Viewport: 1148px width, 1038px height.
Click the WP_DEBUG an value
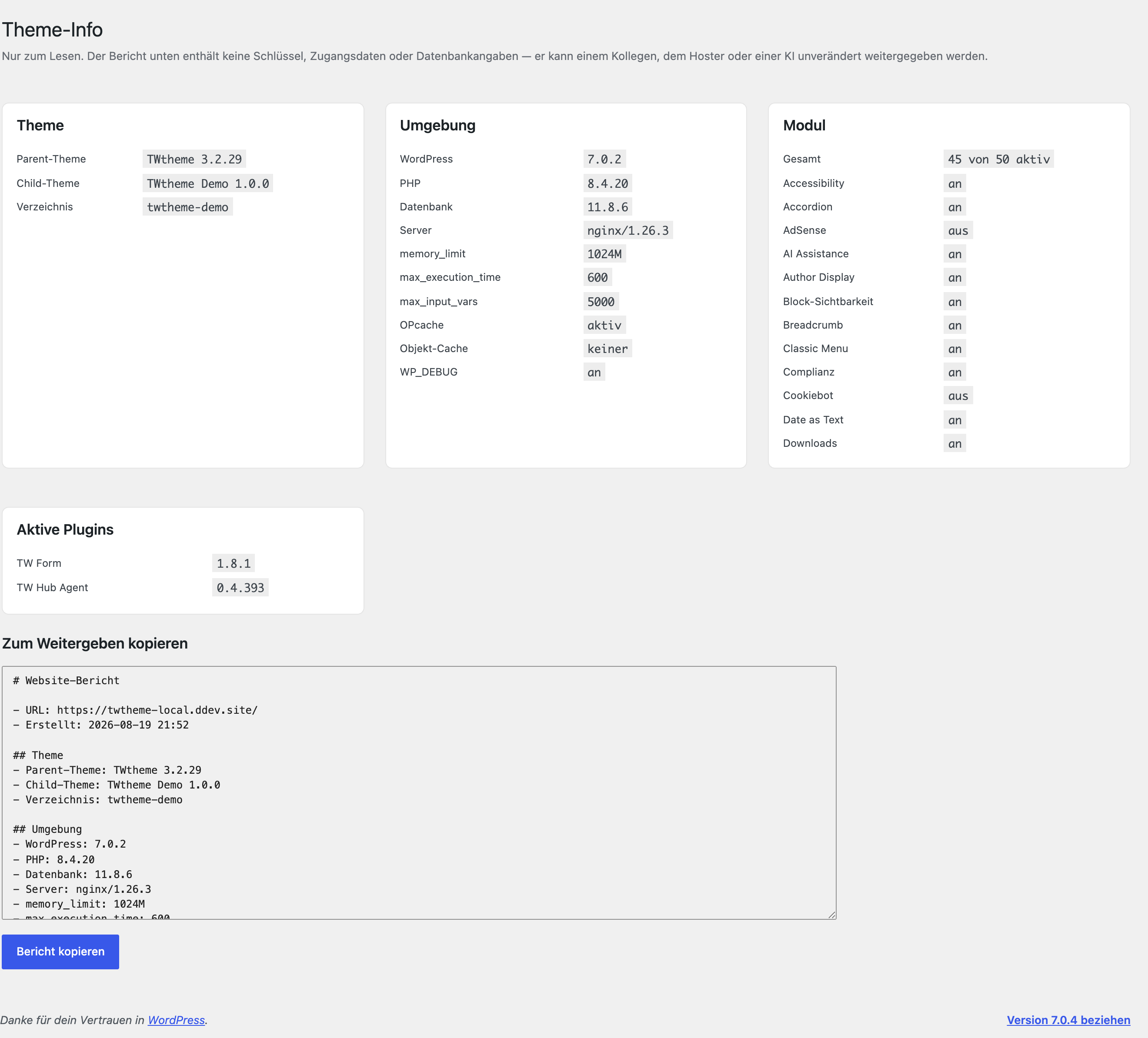pyautogui.click(x=594, y=372)
